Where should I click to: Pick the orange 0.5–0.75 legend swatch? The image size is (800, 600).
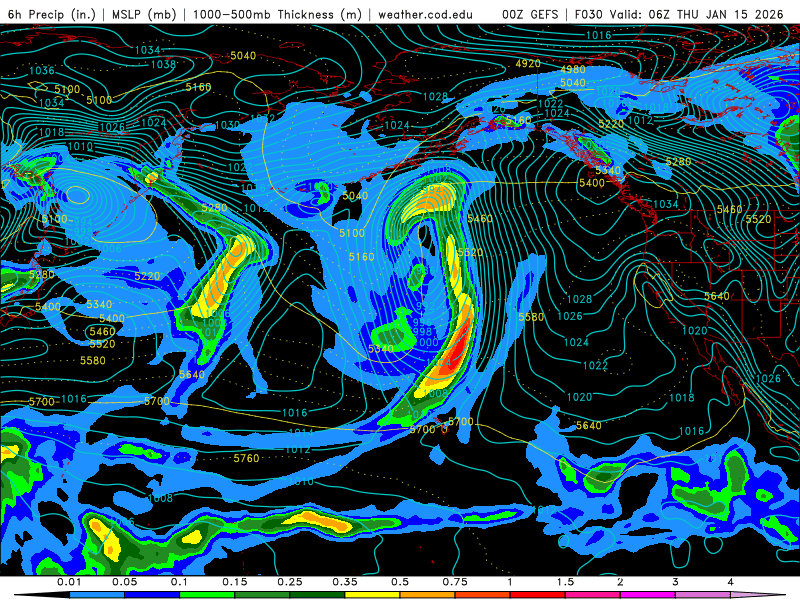pos(428,595)
